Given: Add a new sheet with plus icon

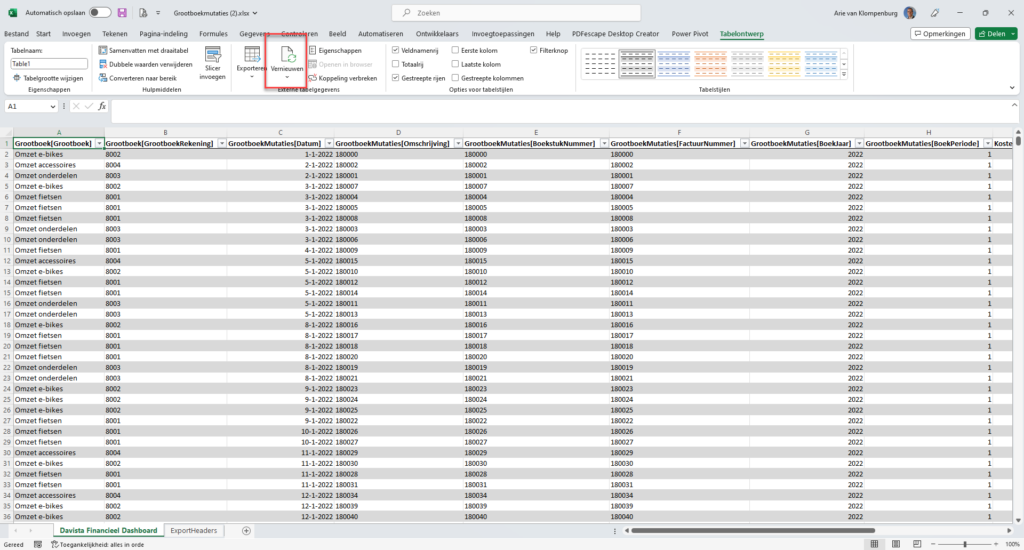Looking at the screenshot, I should [246, 530].
